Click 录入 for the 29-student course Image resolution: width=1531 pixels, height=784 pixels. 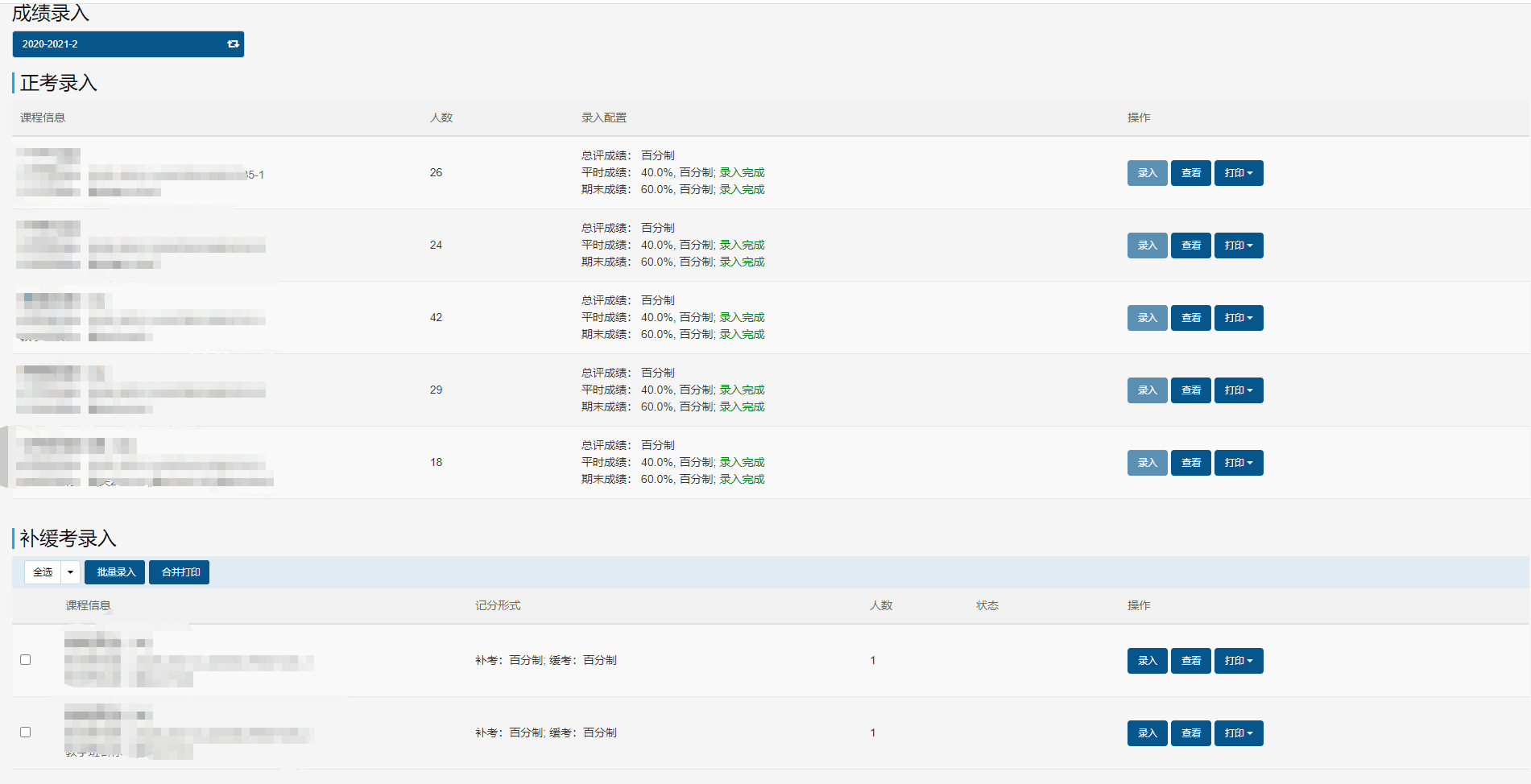1147,390
